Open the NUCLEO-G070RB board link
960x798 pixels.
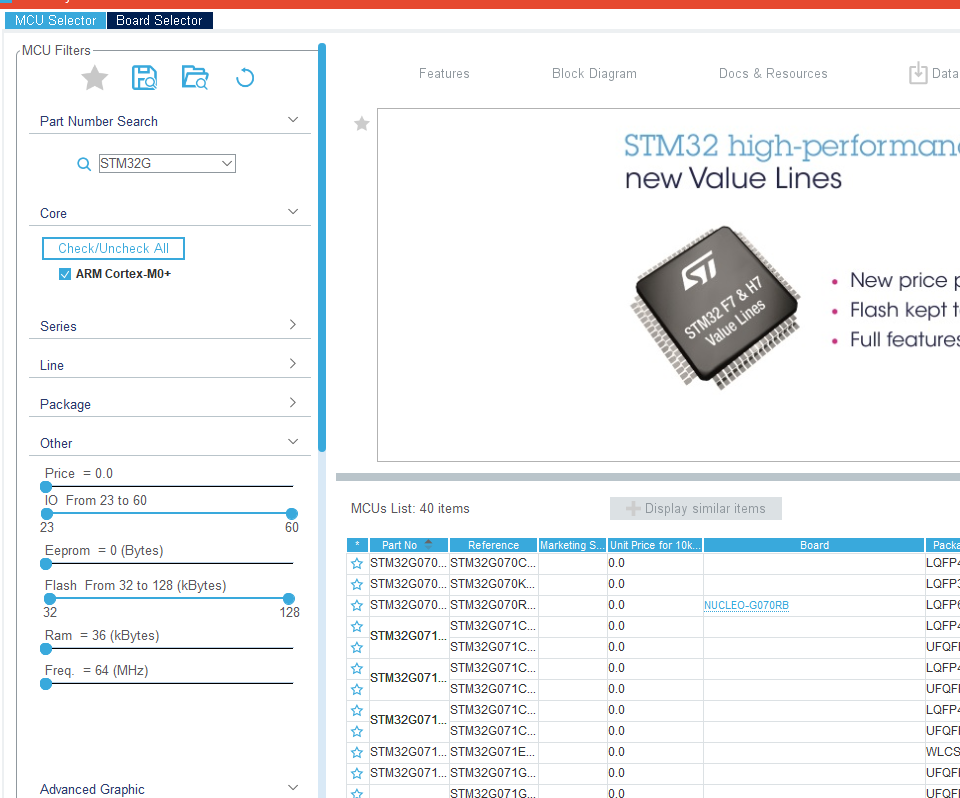(746, 605)
